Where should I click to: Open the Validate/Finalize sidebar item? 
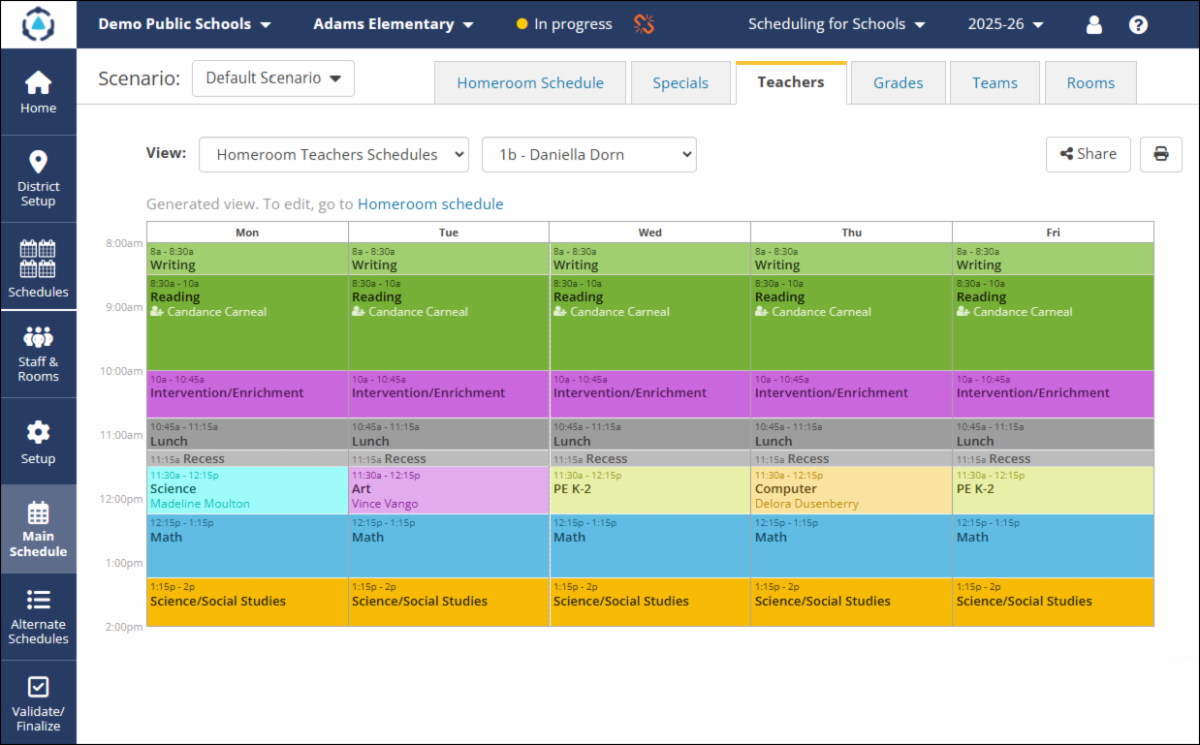(x=38, y=703)
